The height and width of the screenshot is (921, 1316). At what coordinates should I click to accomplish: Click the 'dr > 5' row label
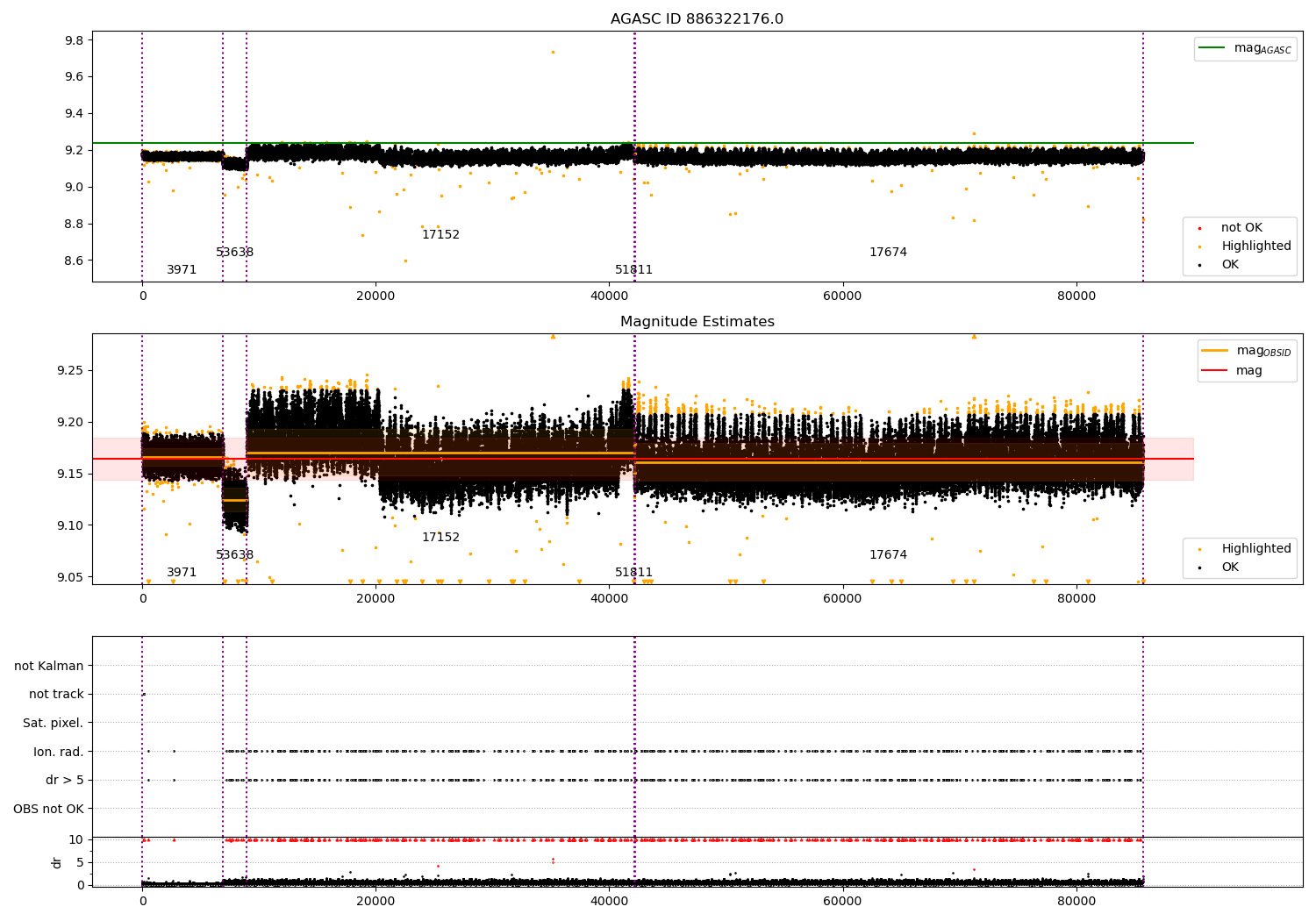coord(65,781)
